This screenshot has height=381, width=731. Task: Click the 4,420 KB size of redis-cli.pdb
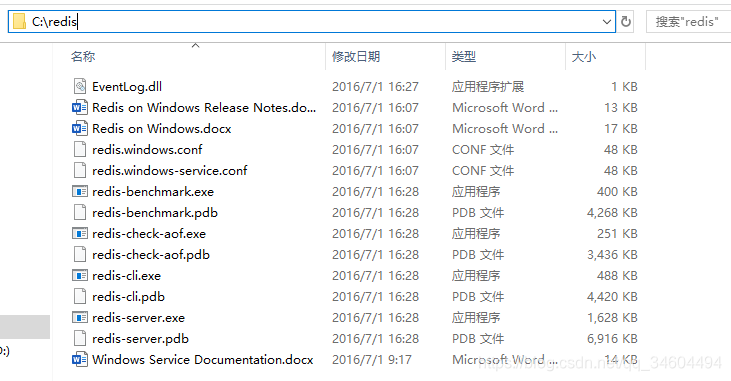click(x=612, y=297)
